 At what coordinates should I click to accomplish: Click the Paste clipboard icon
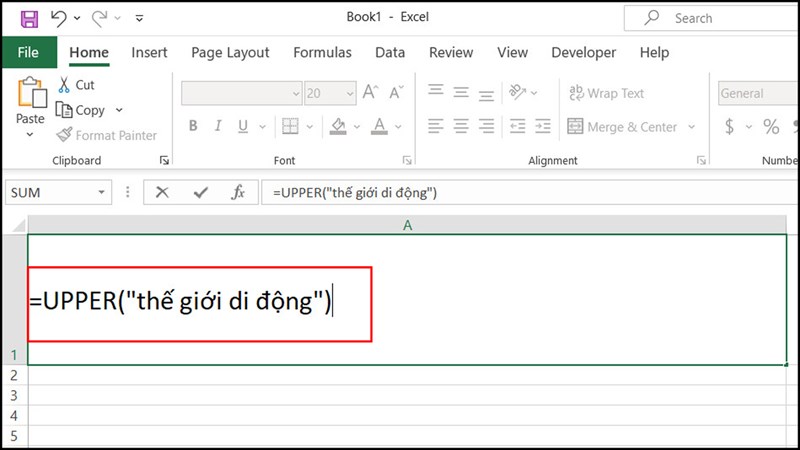click(31, 93)
